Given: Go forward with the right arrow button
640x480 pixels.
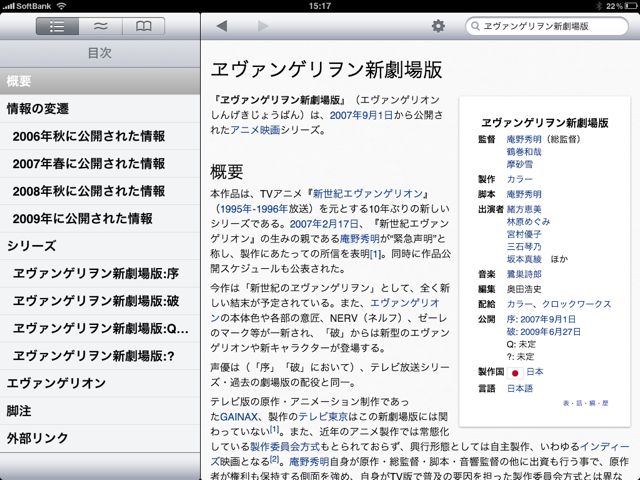Looking at the screenshot, I should (263, 26).
